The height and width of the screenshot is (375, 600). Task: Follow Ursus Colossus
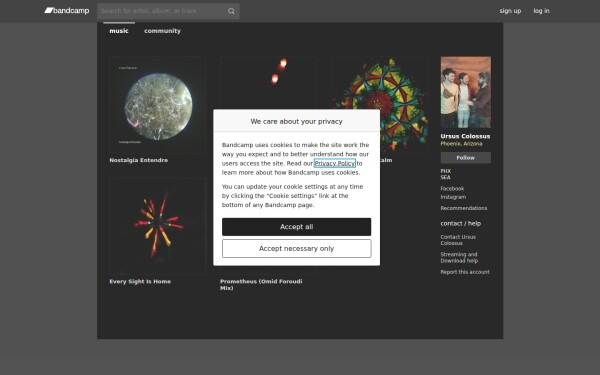(x=466, y=158)
